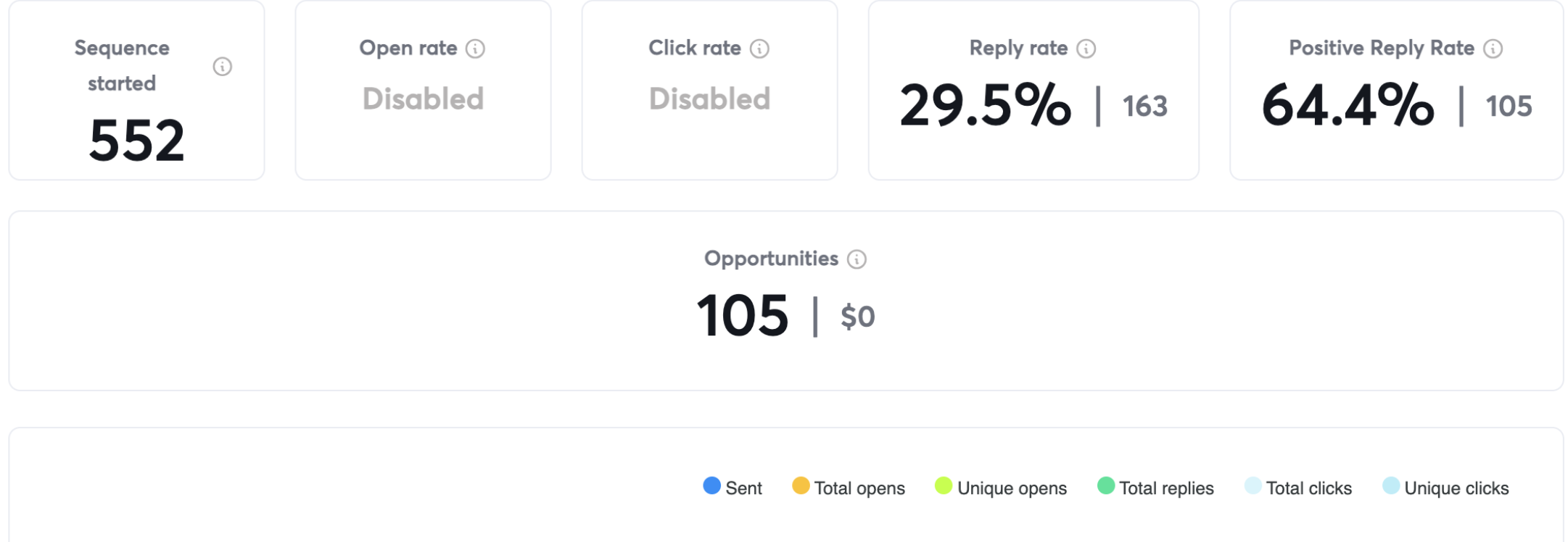
Task: Open the Opportunities info icon
Action: 857,259
